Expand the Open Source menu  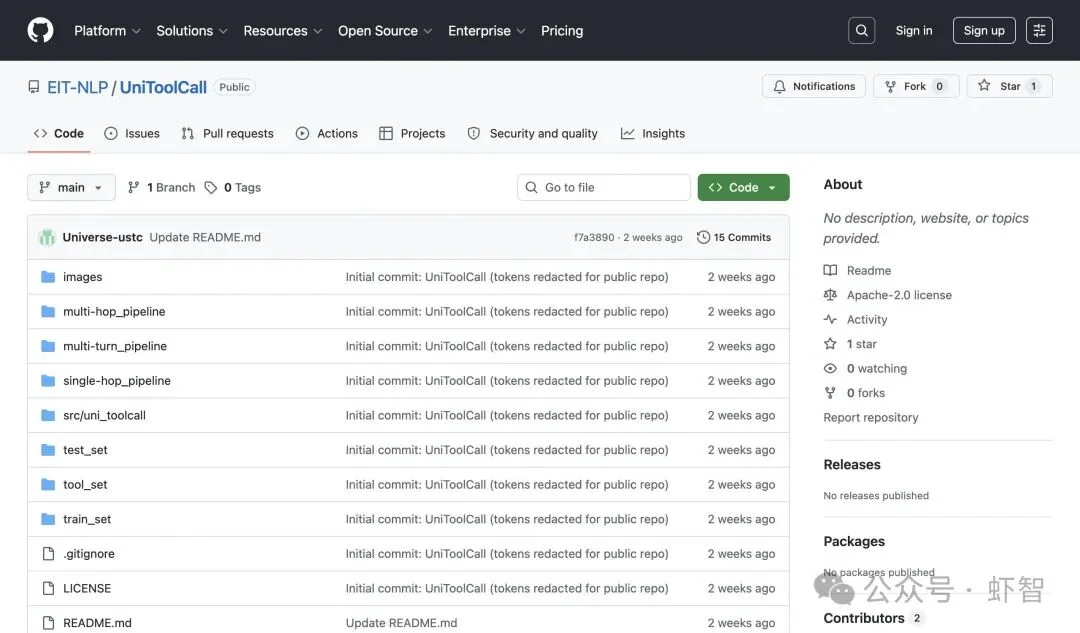[x=384, y=31]
